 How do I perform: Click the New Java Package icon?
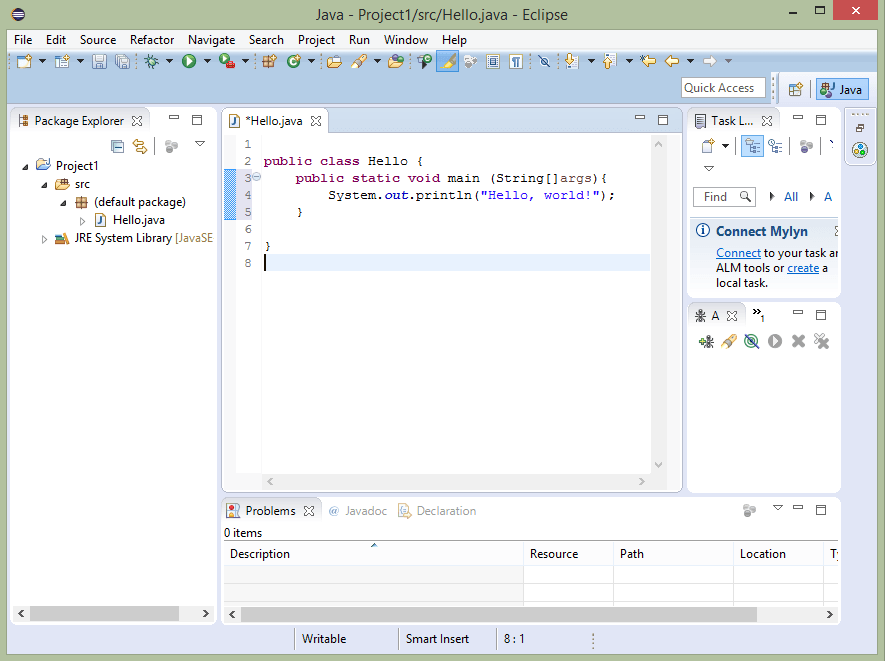point(269,62)
